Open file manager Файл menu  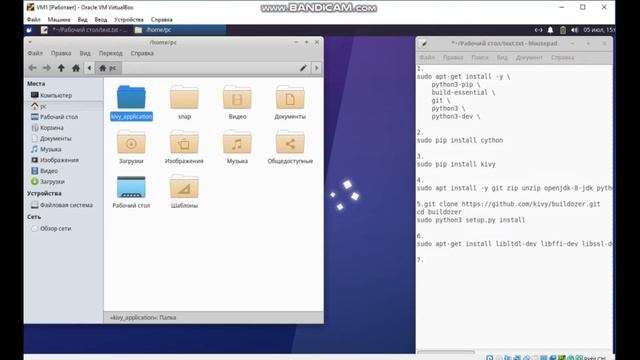(x=35, y=53)
